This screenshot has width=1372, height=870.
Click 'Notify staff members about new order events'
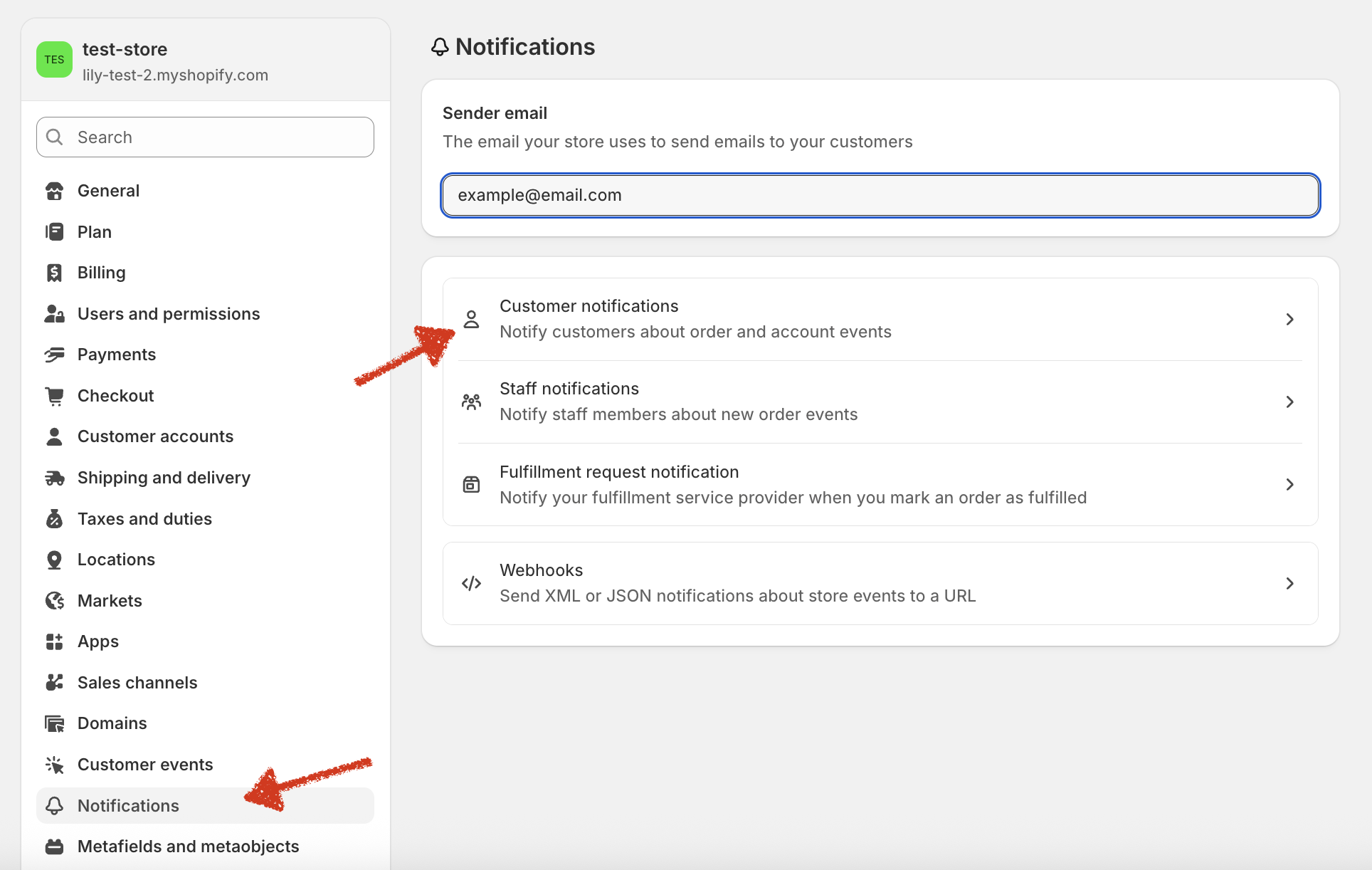pos(679,414)
